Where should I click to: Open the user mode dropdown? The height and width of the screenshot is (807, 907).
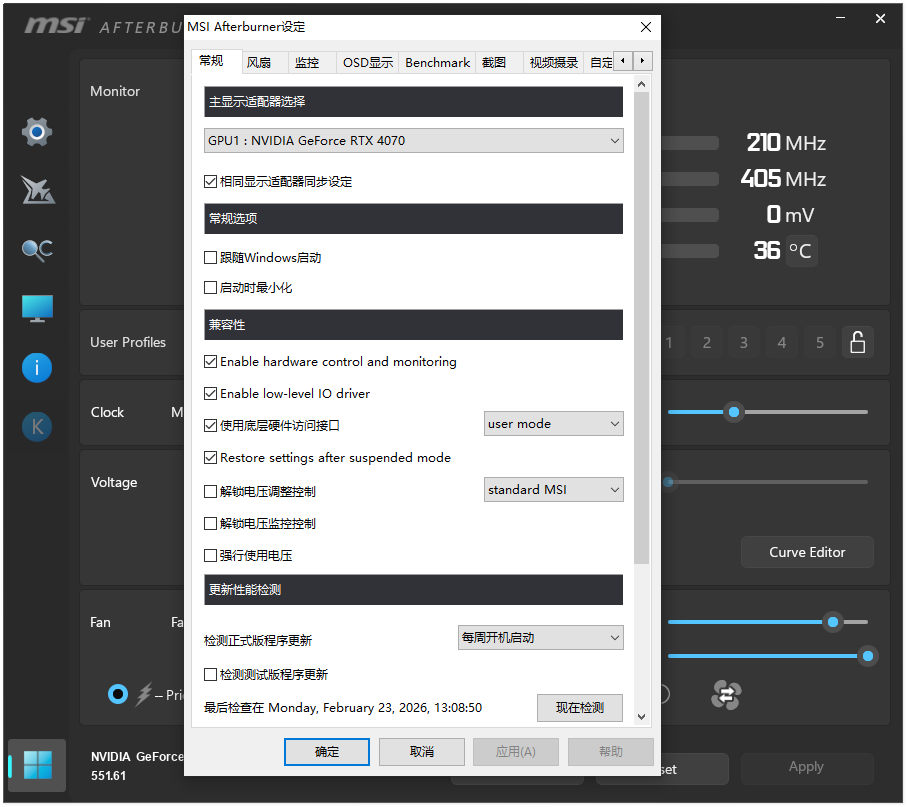coord(553,423)
